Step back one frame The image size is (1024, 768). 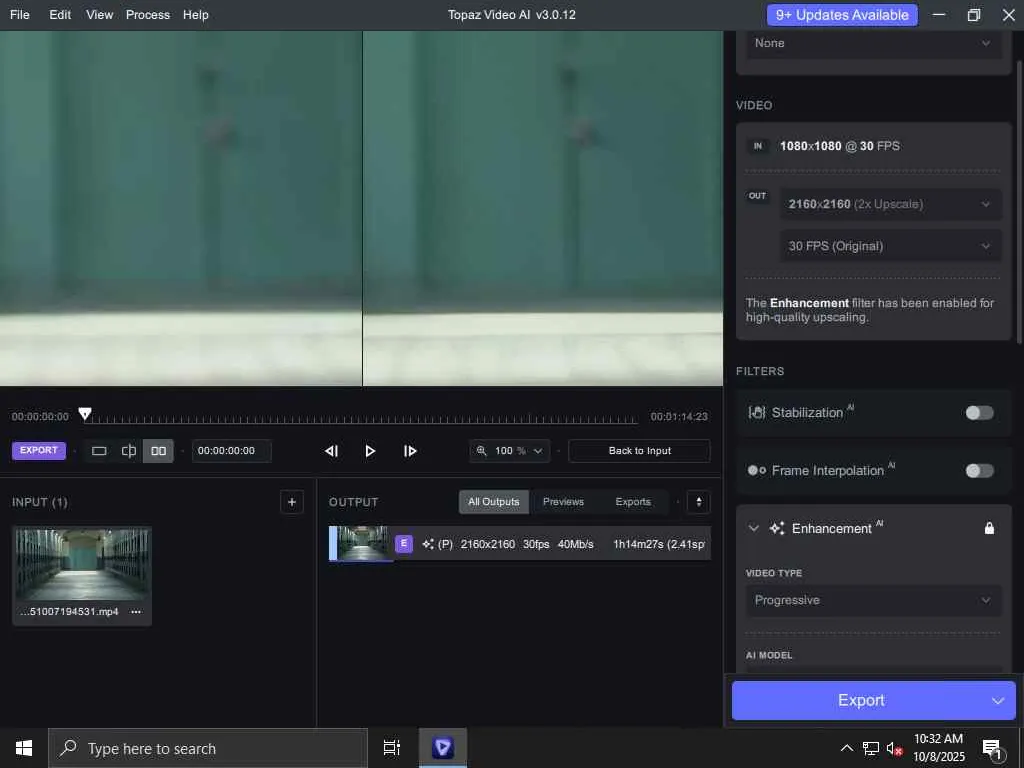click(331, 451)
